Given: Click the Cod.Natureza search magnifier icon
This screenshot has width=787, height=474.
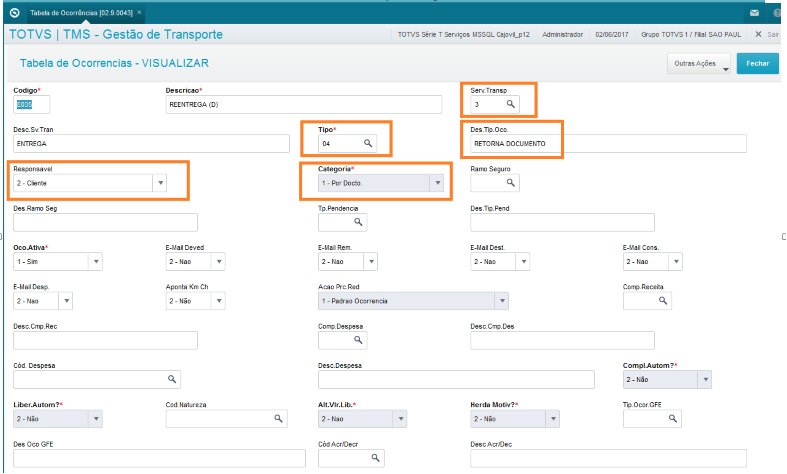Looking at the screenshot, I should 279,418.
